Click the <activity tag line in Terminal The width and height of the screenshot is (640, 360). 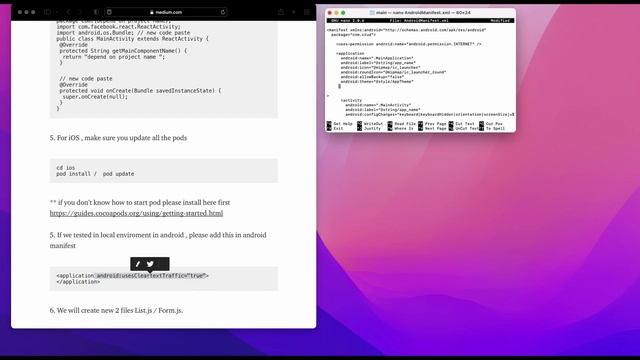(x=351, y=100)
